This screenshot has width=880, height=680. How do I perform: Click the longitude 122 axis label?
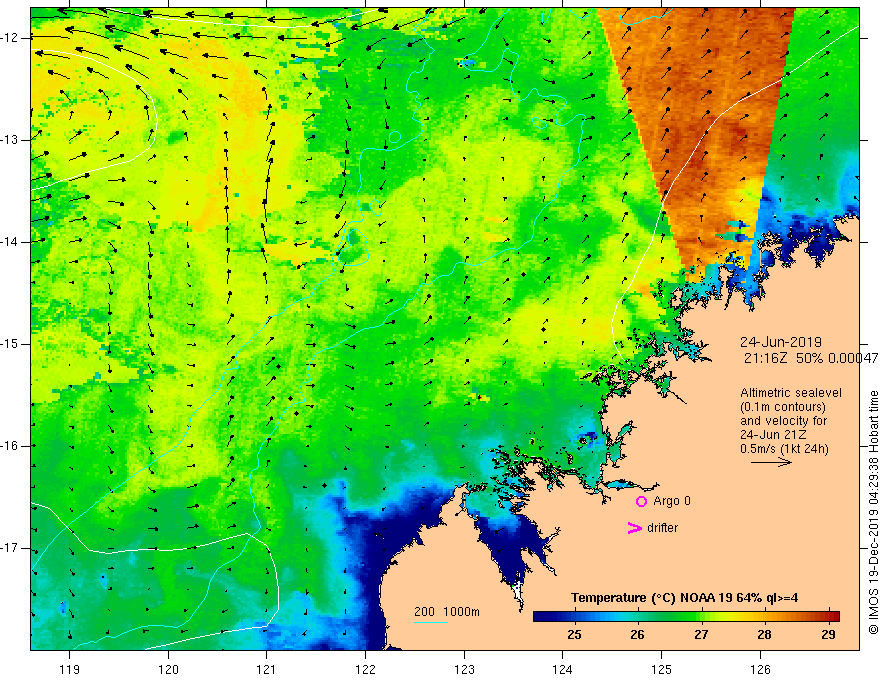click(365, 669)
